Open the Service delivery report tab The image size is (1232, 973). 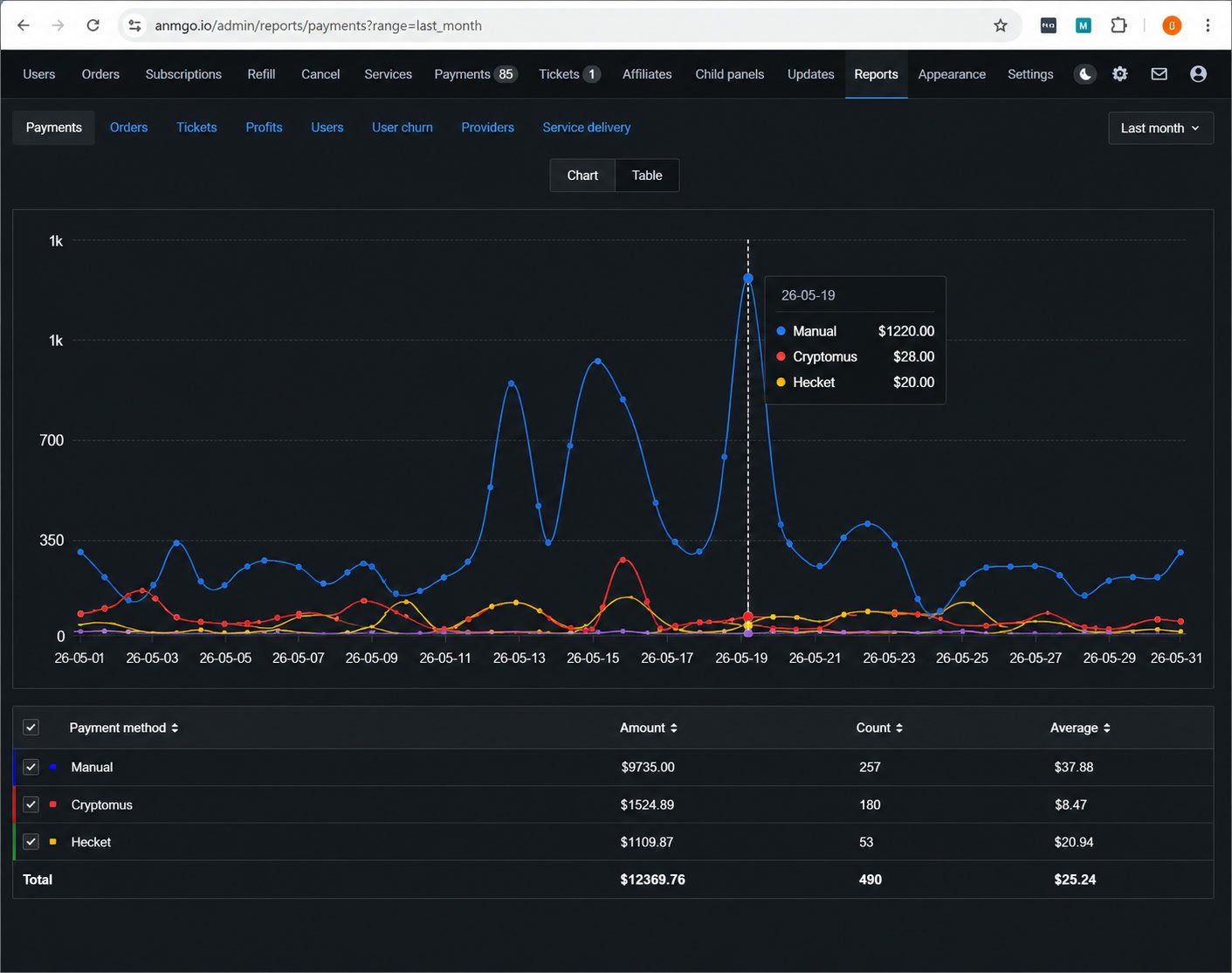click(587, 128)
